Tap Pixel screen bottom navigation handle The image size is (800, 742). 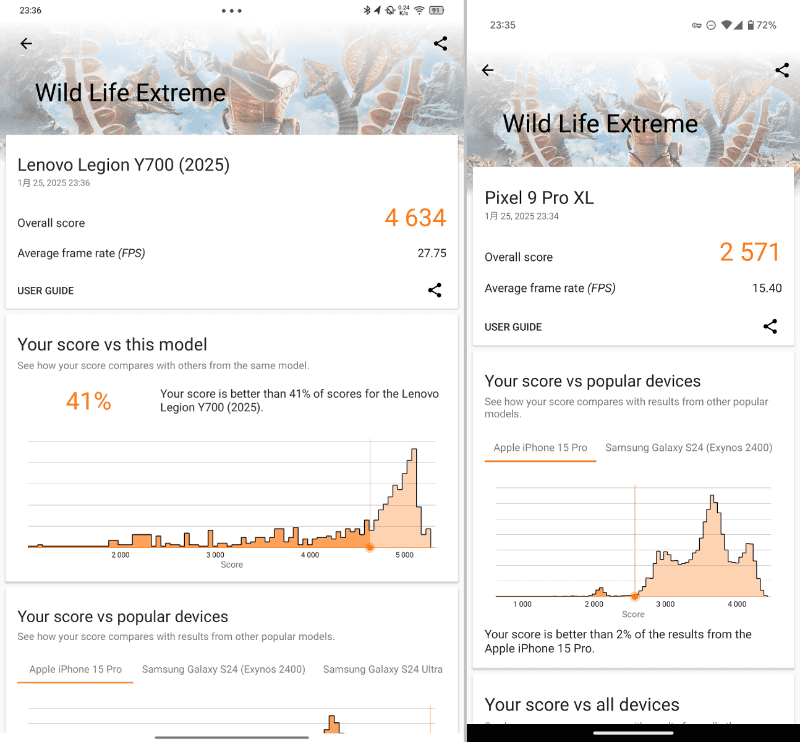point(633,733)
